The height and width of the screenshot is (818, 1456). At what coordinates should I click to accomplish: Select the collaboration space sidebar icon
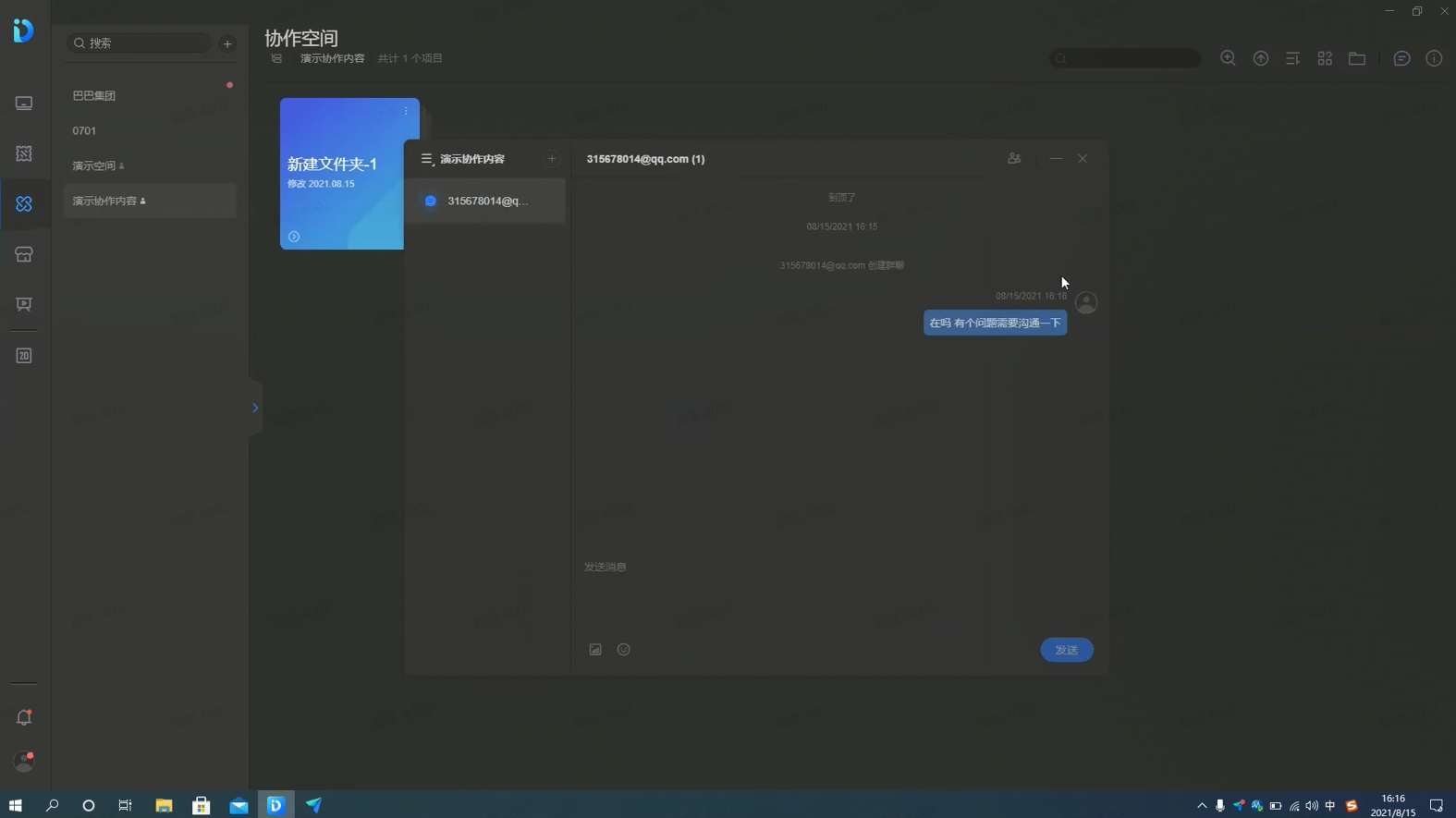[24, 203]
